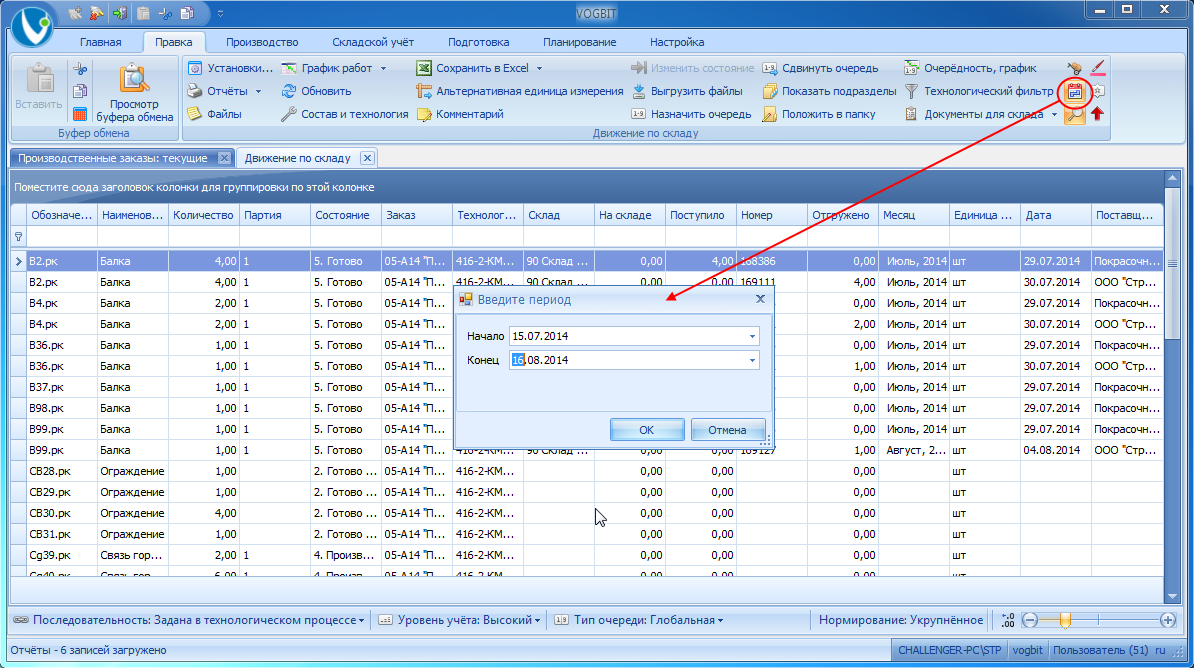Switch to the Производство ribbon tab

point(262,42)
